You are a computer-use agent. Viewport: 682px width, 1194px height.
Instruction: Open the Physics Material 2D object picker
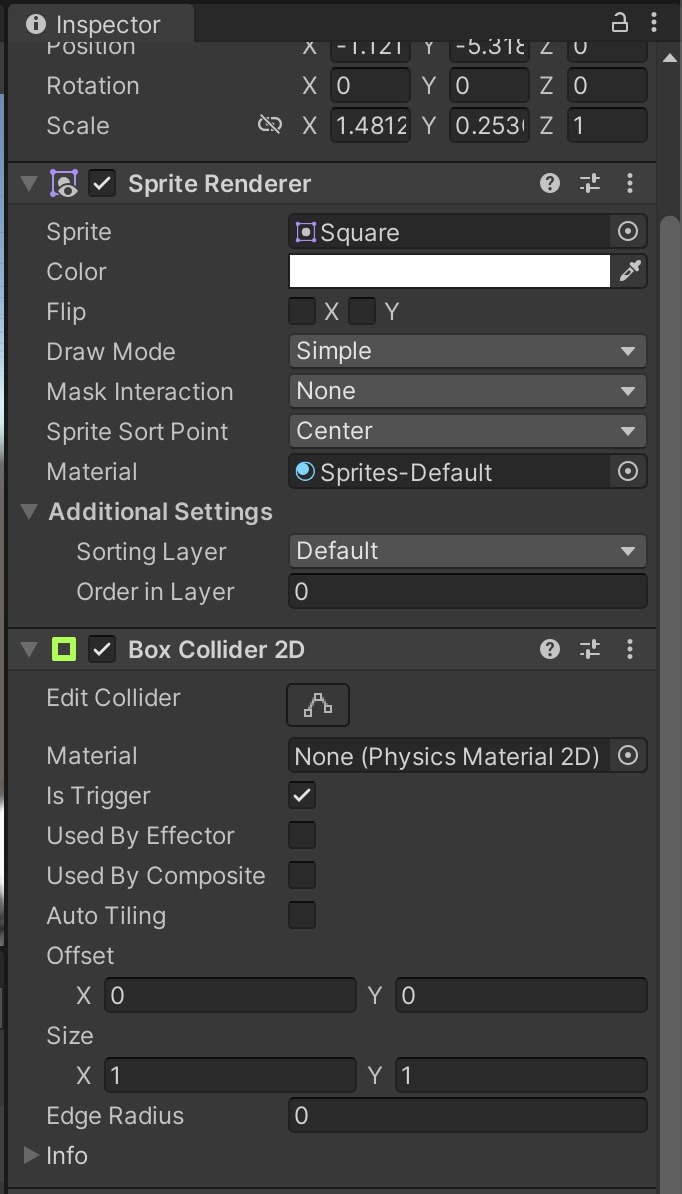coord(628,756)
